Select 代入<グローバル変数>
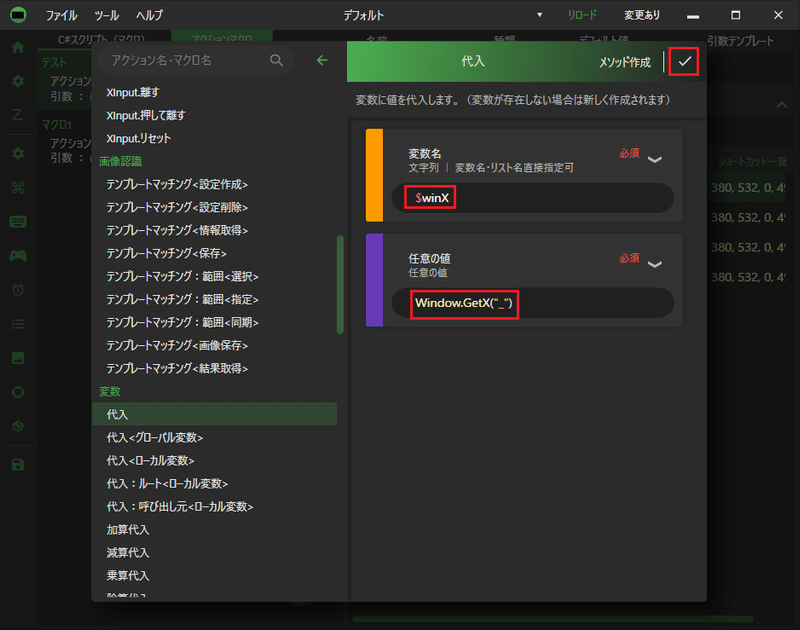Image resolution: width=800 pixels, height=630 pixels. coord(214,437)
